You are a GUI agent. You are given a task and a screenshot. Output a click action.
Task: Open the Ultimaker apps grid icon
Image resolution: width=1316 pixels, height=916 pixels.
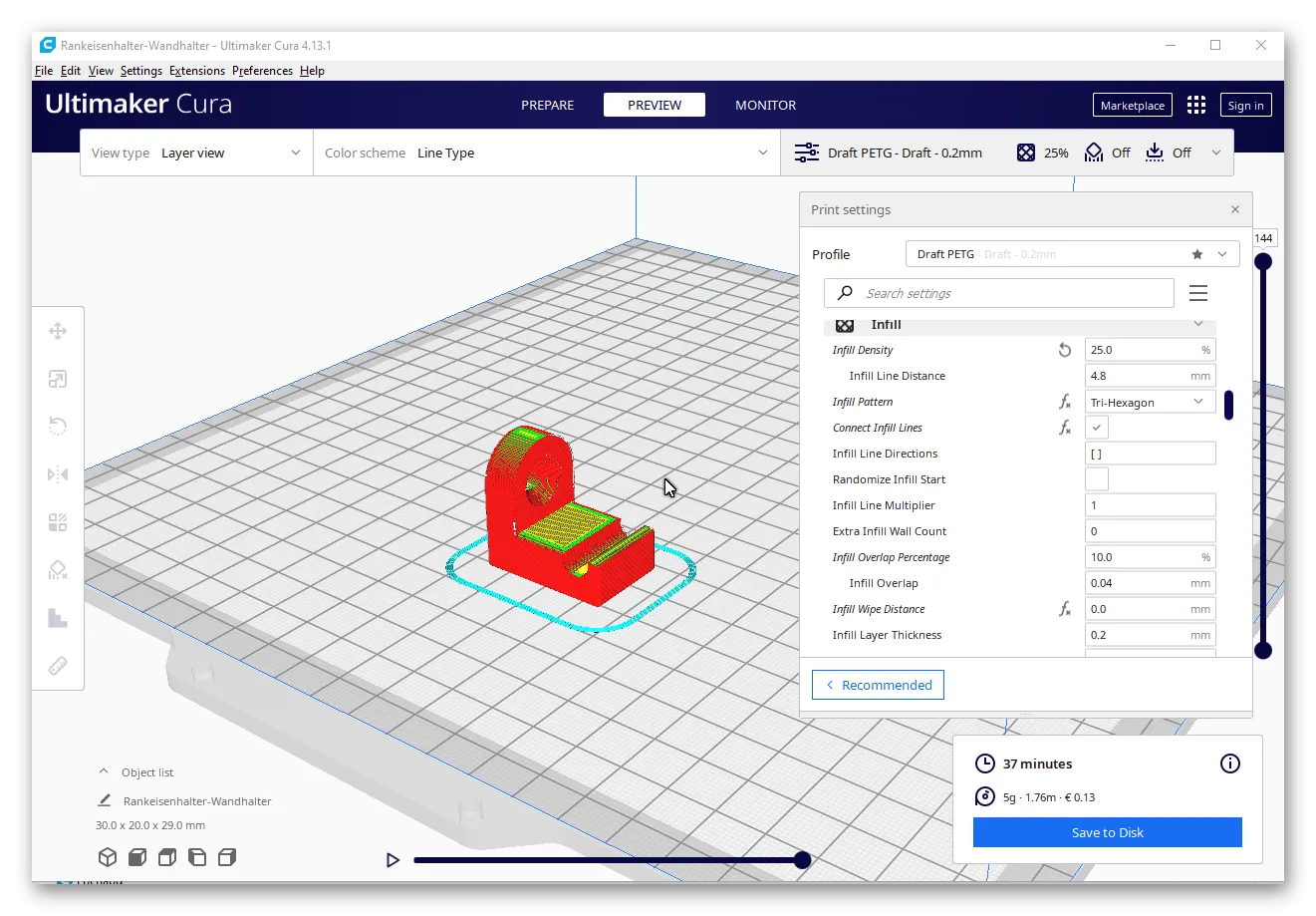pos(1196,106)
